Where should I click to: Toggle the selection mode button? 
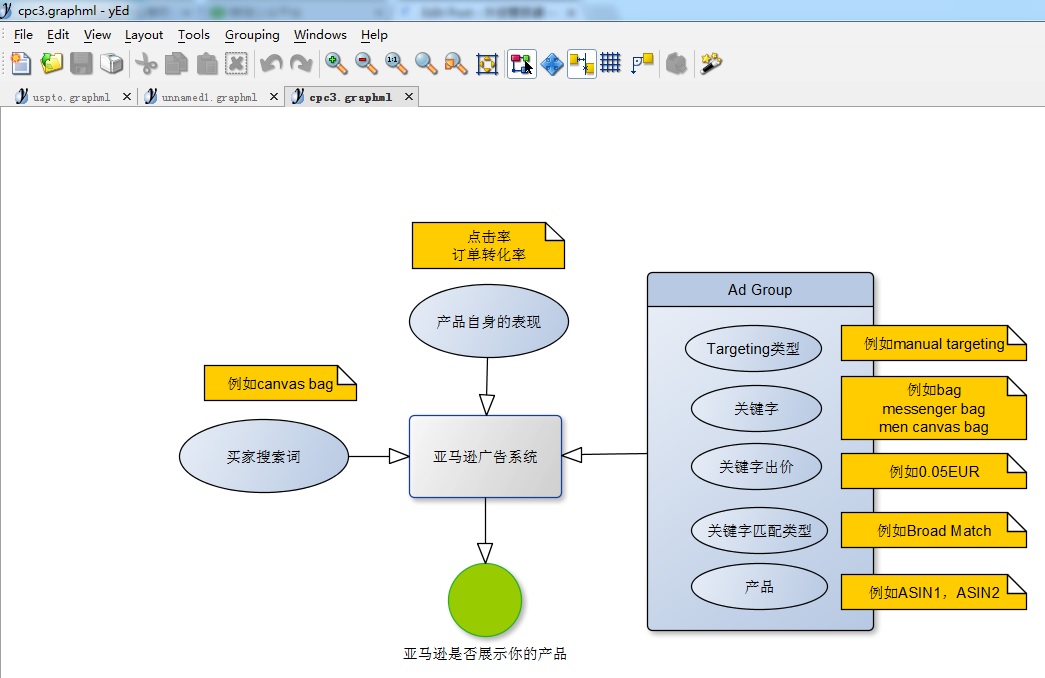pyautogui.click(x=521, y=64)
